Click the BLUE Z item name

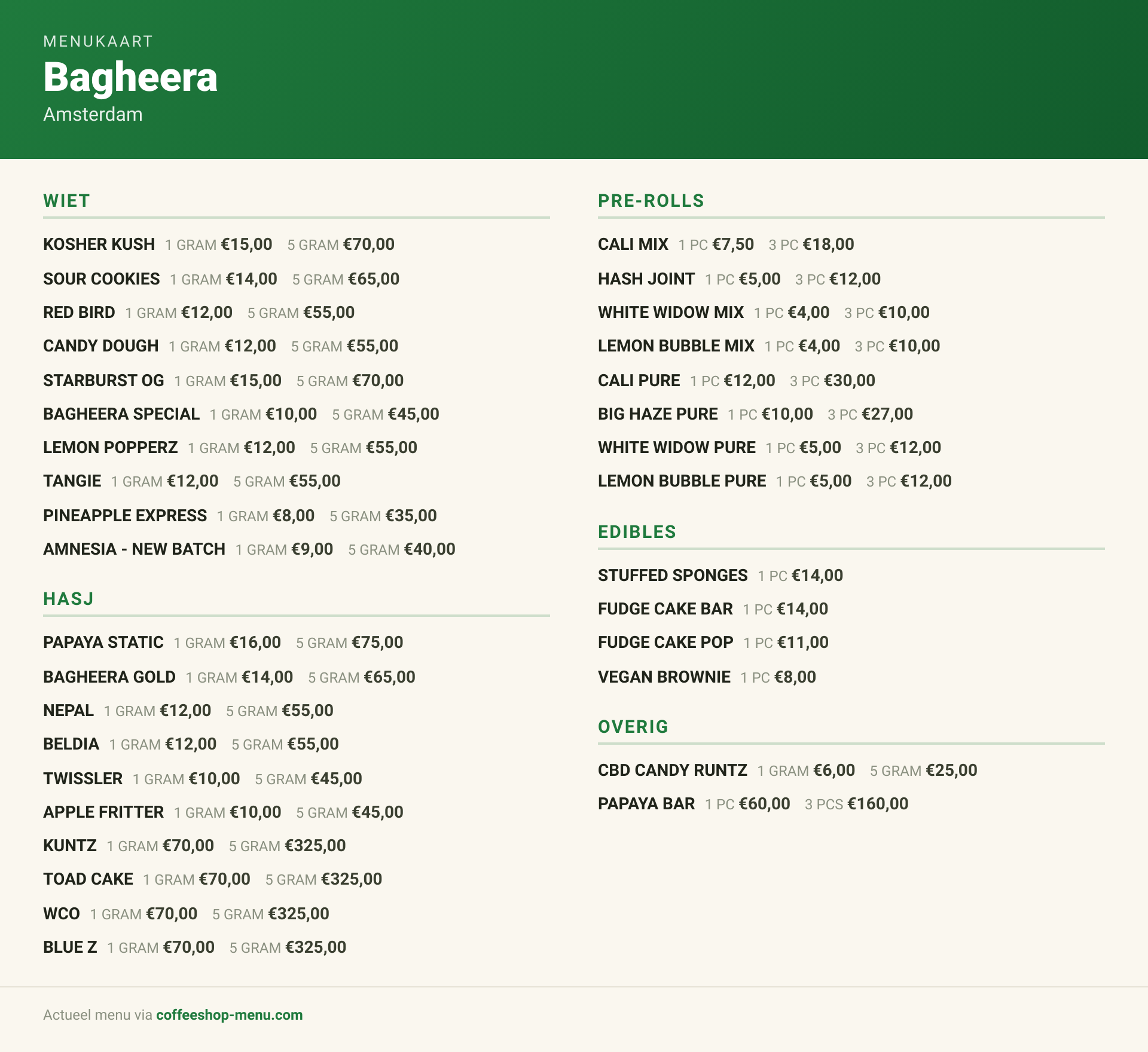(x=70, y=947)
